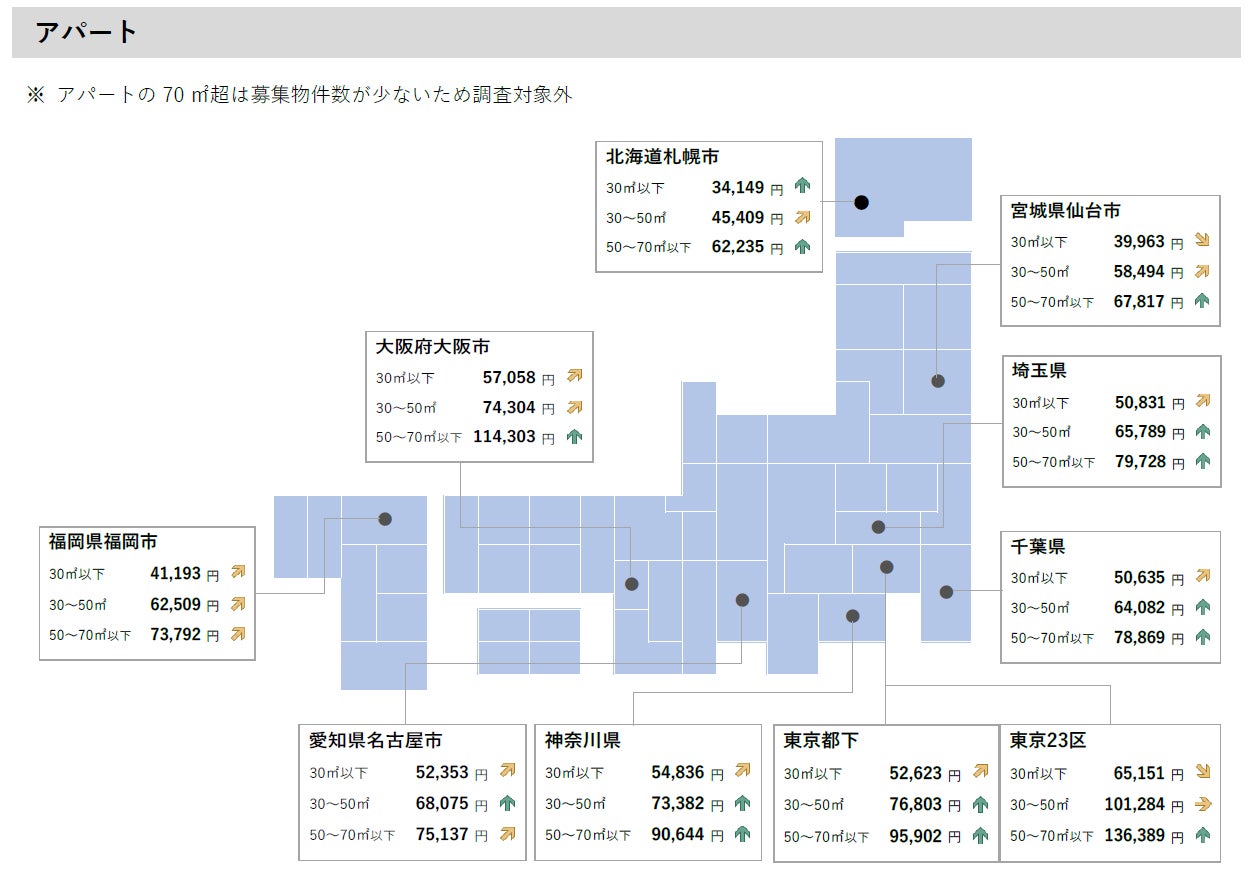Click 30〜50㎡ label in 東京都下 box

(x=814, y=805)
